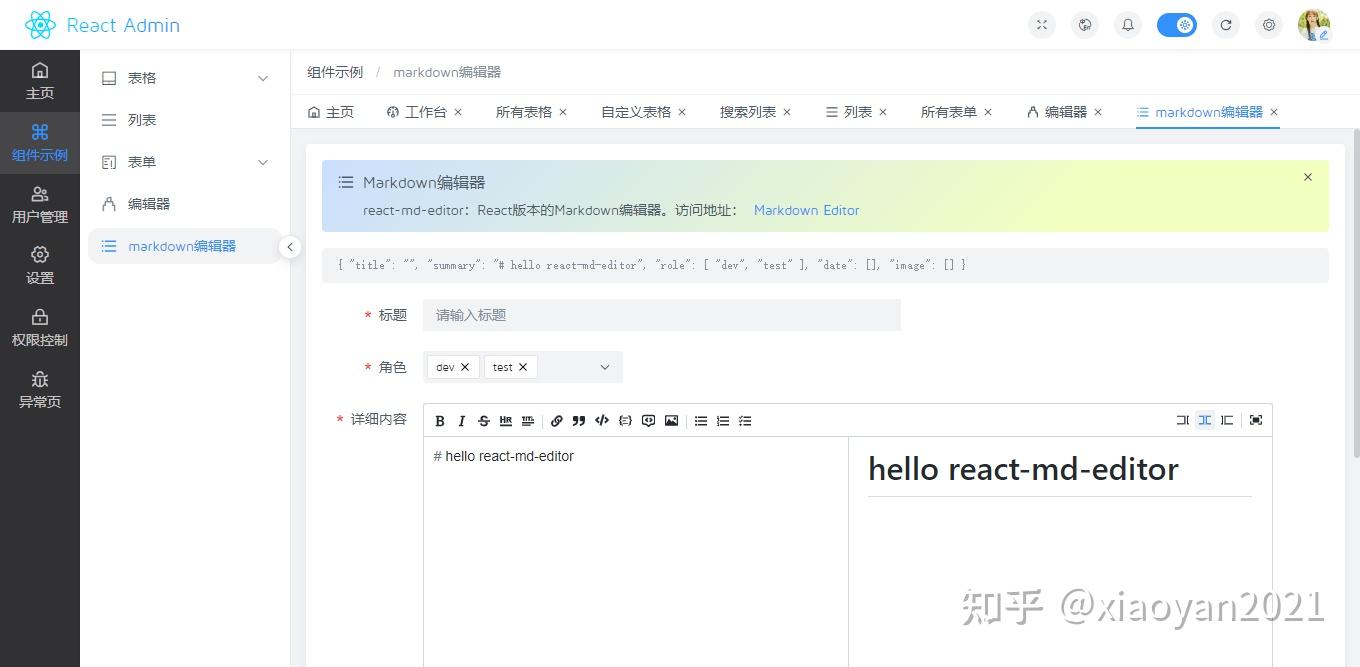Screen dimensions: 1360x667
Task: Toggle the blue theme switch in the header
Action: click(x=1176, y=24)
